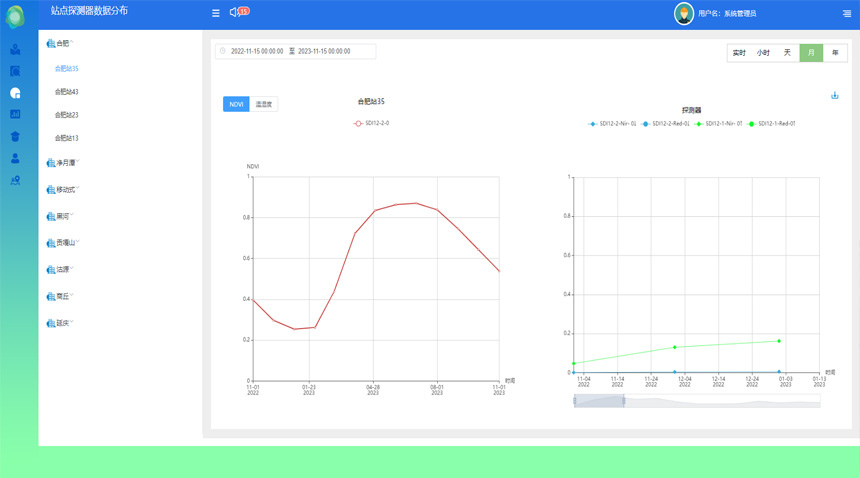860x478 pixels.
Task: Toggle SDI12-2-0 series in the NDVI legend
Action: (x=372, y=123)
